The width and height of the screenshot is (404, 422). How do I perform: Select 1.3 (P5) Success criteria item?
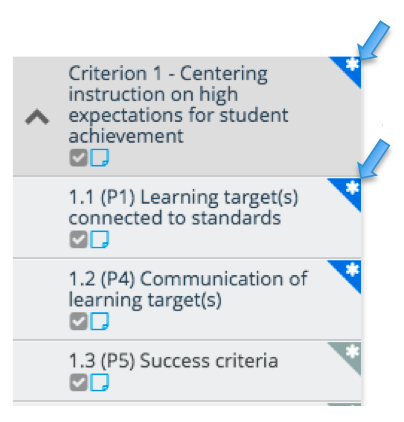(173, 360)
